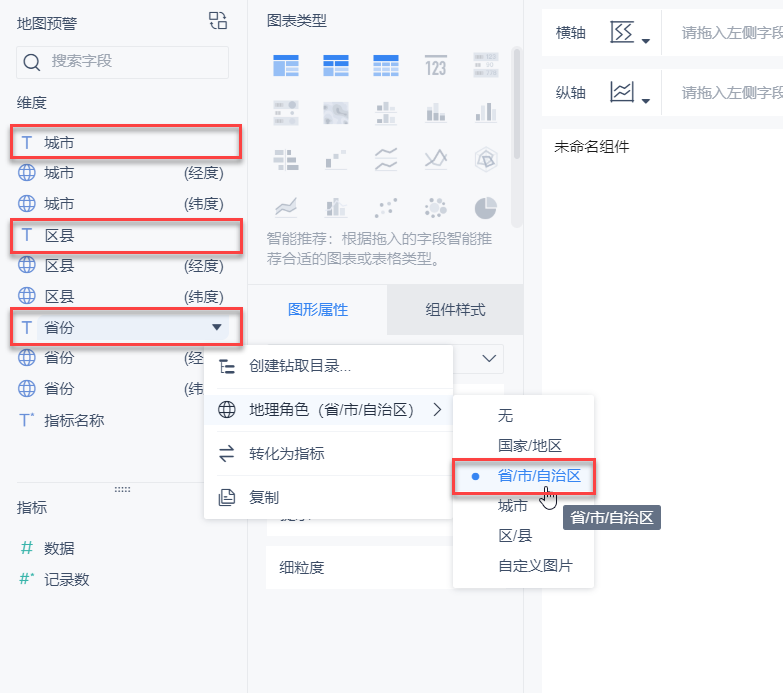Click 转化为指标 in the context menu
Viewport: 783px width, 693px height.
click(x=286, y=454)
